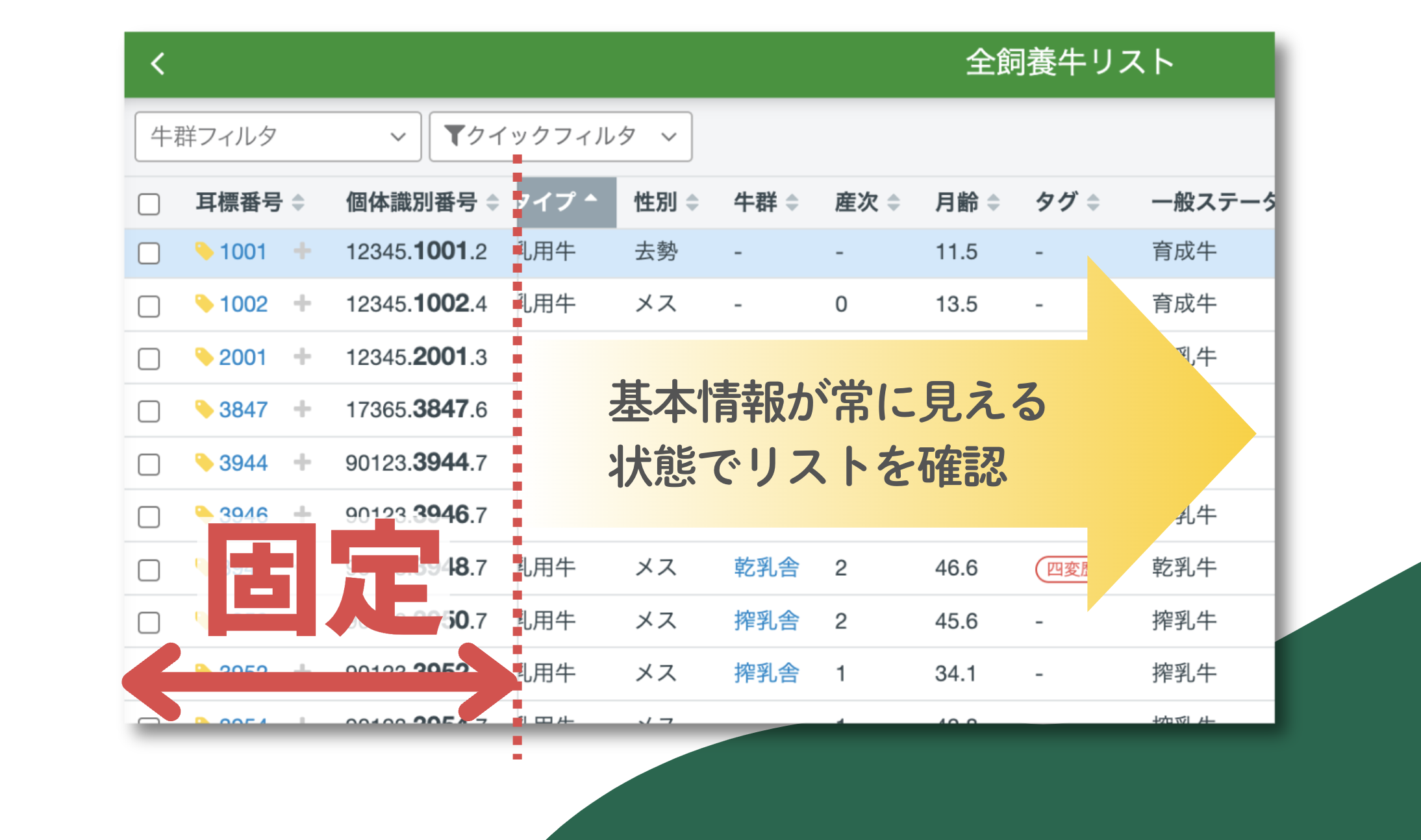The image size is (1421, 840).
Task: Open the 乾乳舎 herd link
Action: click(x=766, y=568)
